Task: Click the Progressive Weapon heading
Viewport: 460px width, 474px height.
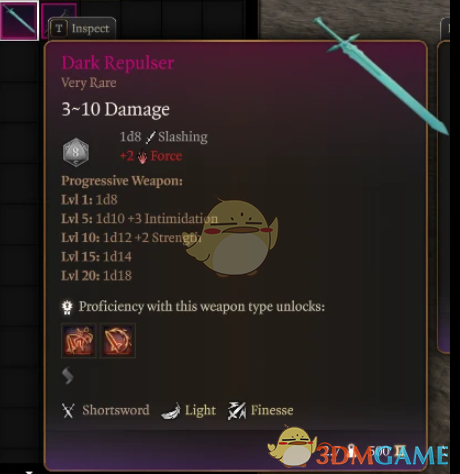Action: tap(122, 181)
